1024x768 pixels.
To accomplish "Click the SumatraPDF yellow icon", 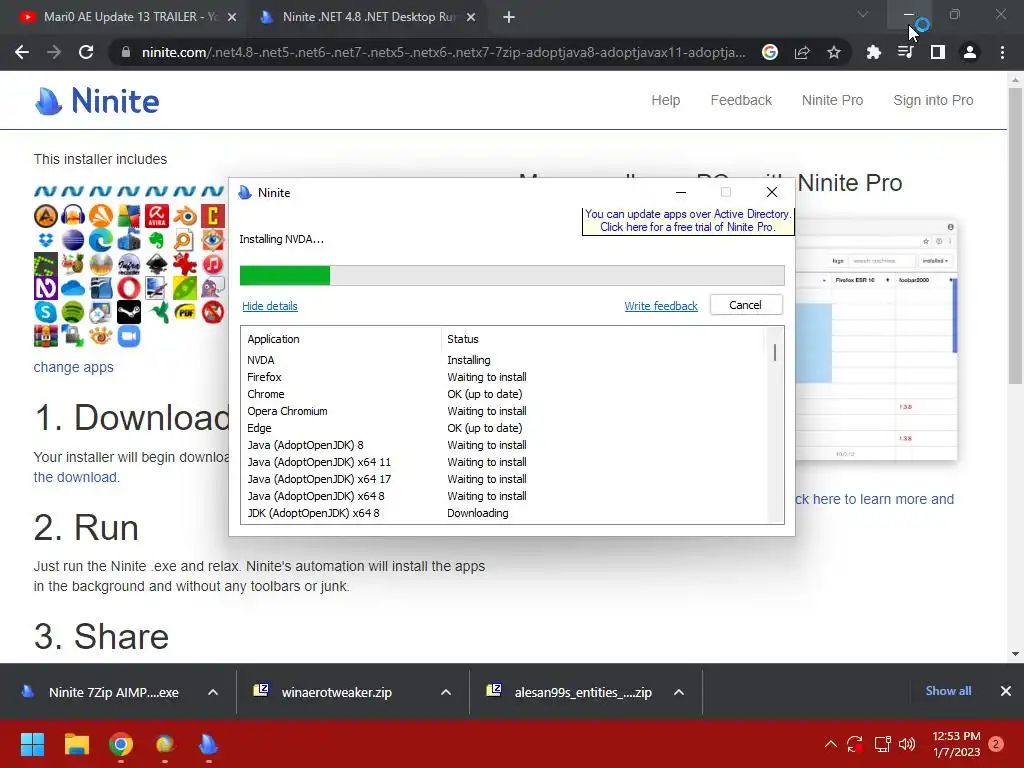I will [185, 312].
